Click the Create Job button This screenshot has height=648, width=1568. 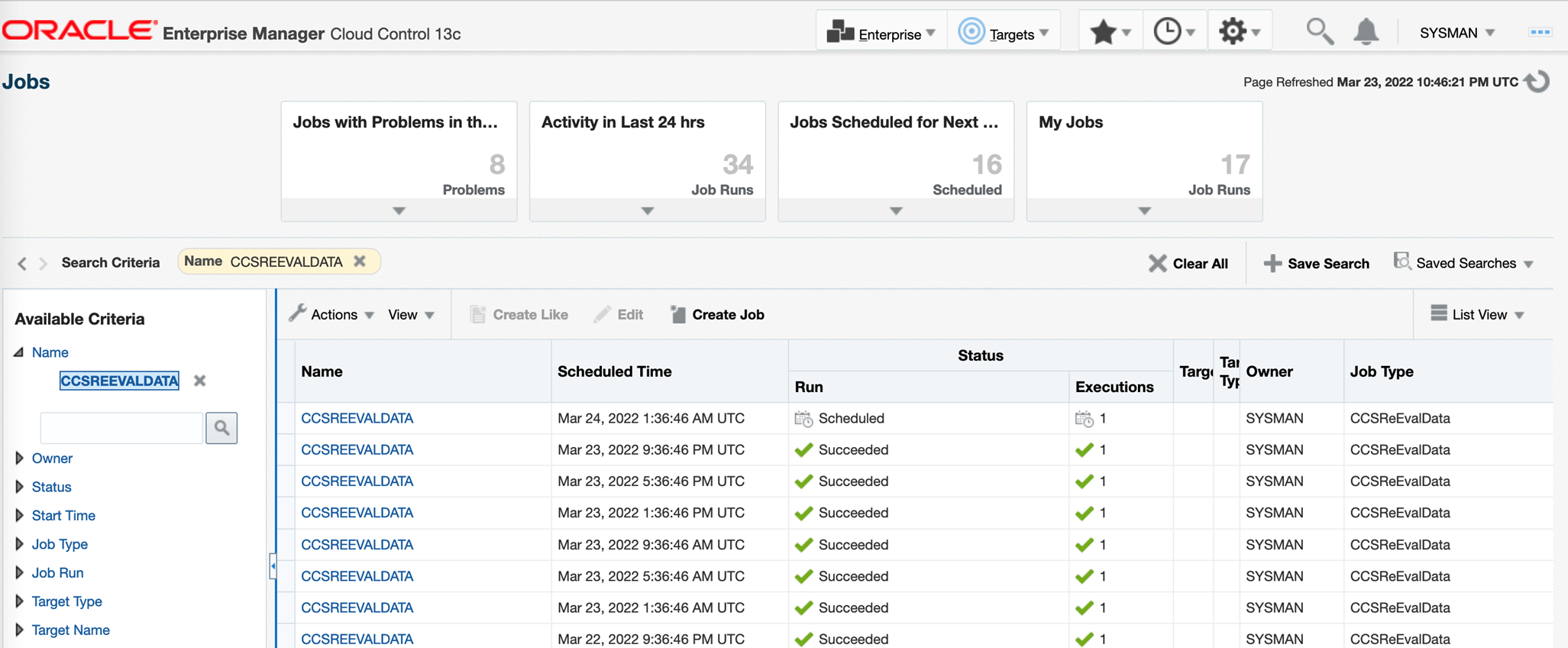pos(717,315)
